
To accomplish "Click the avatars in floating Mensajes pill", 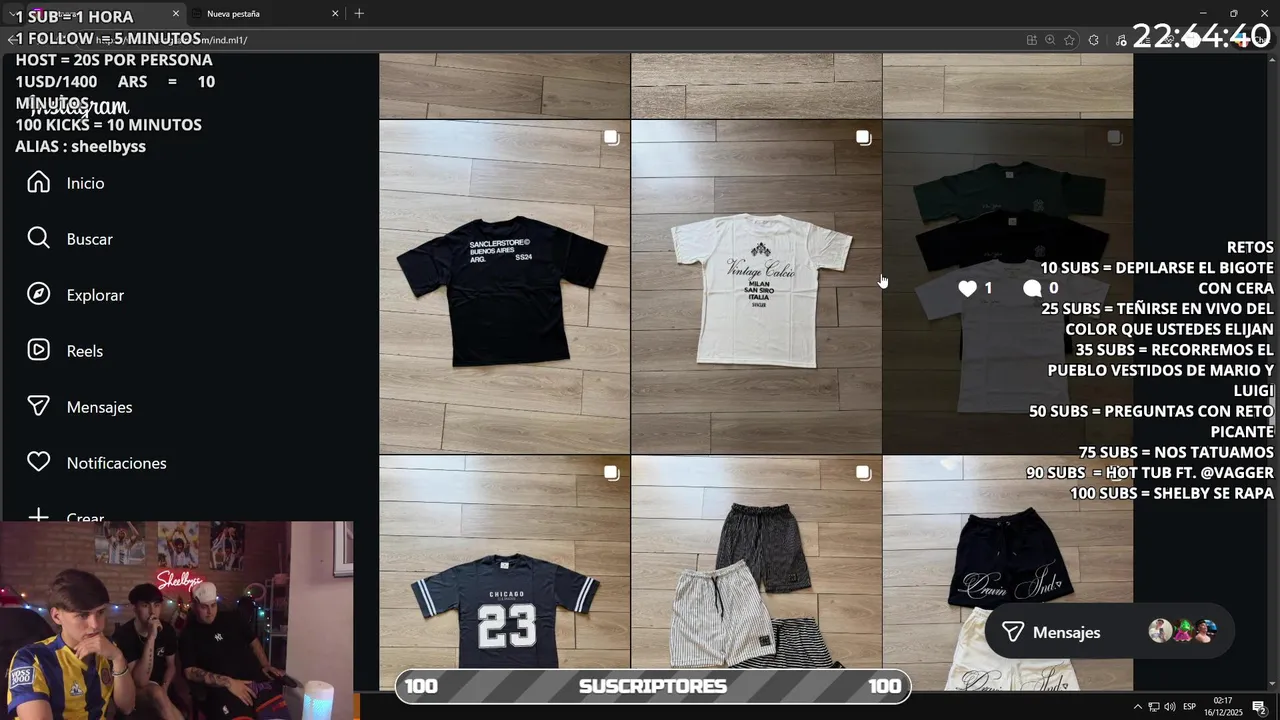I will click(1183, 632).
